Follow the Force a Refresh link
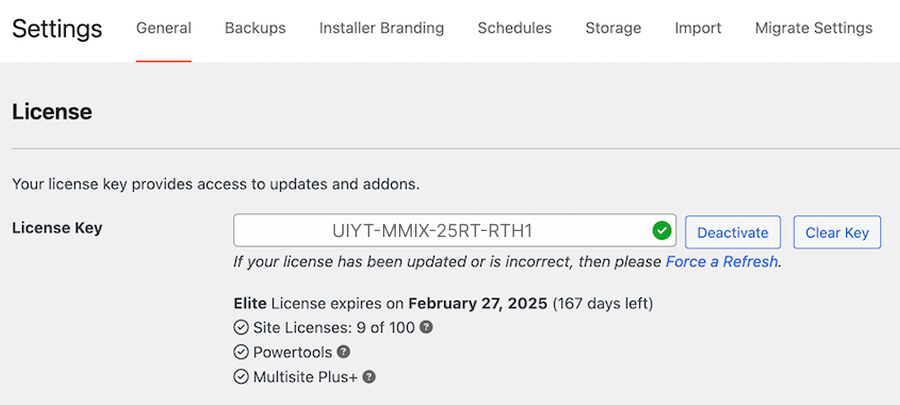The height and width of the screenshot is (405, 900). [x=721, y=262]
